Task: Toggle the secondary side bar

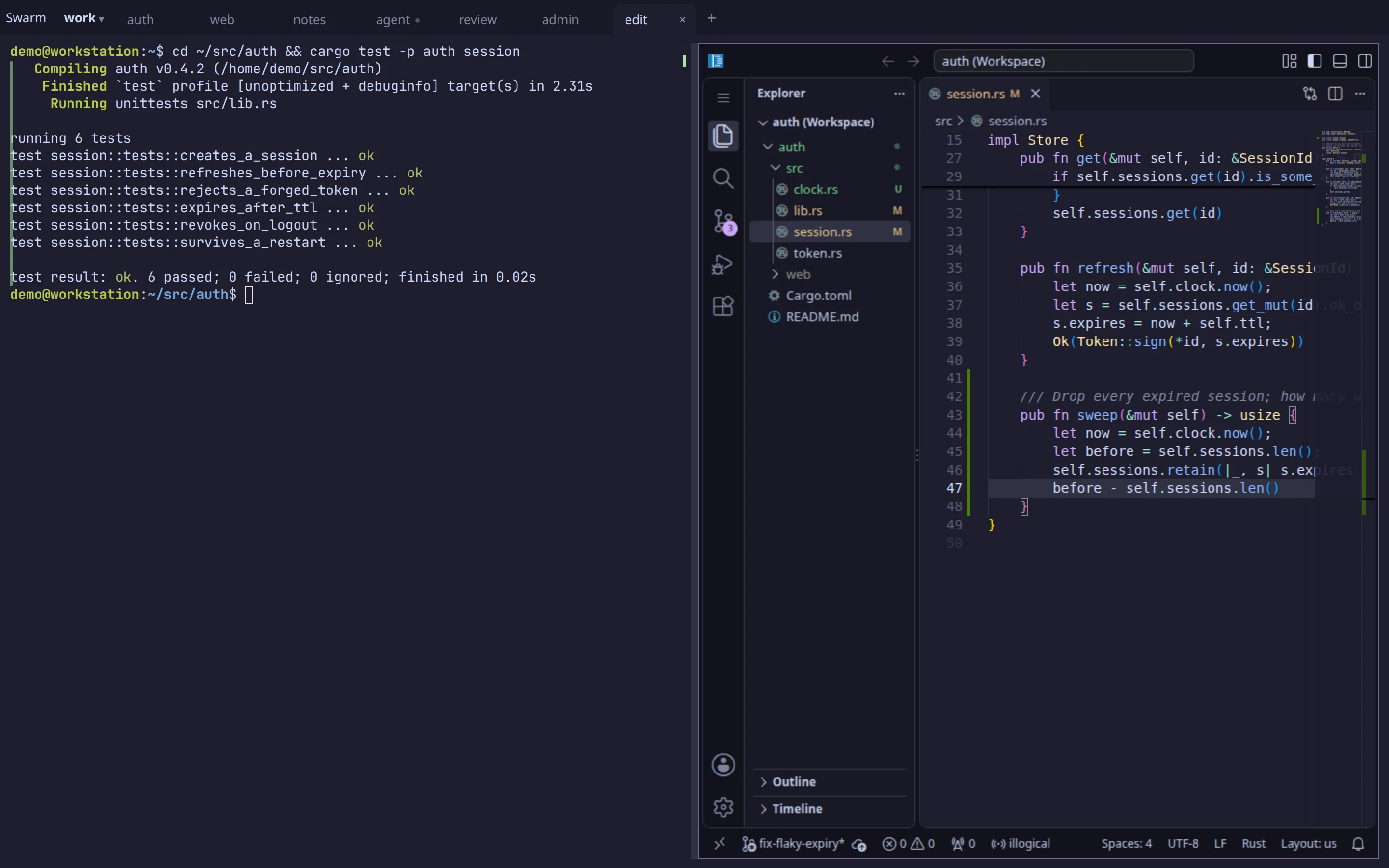Action: tap(1364, 61)
